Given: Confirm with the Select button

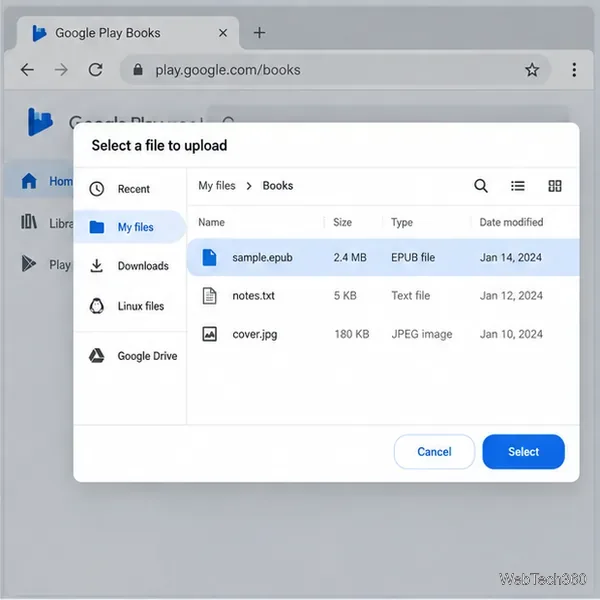Looking at the screenshot, I should pos(523,452).
